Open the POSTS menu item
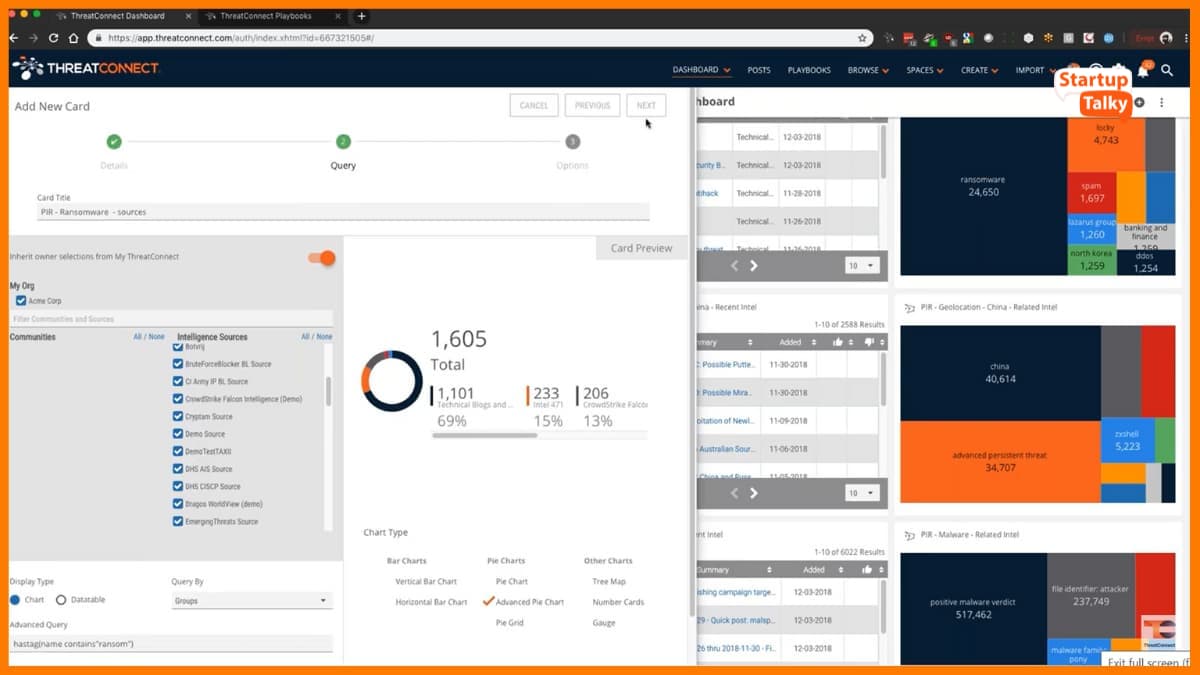This screenshot has width=1200, height=675. click(758, 70)
